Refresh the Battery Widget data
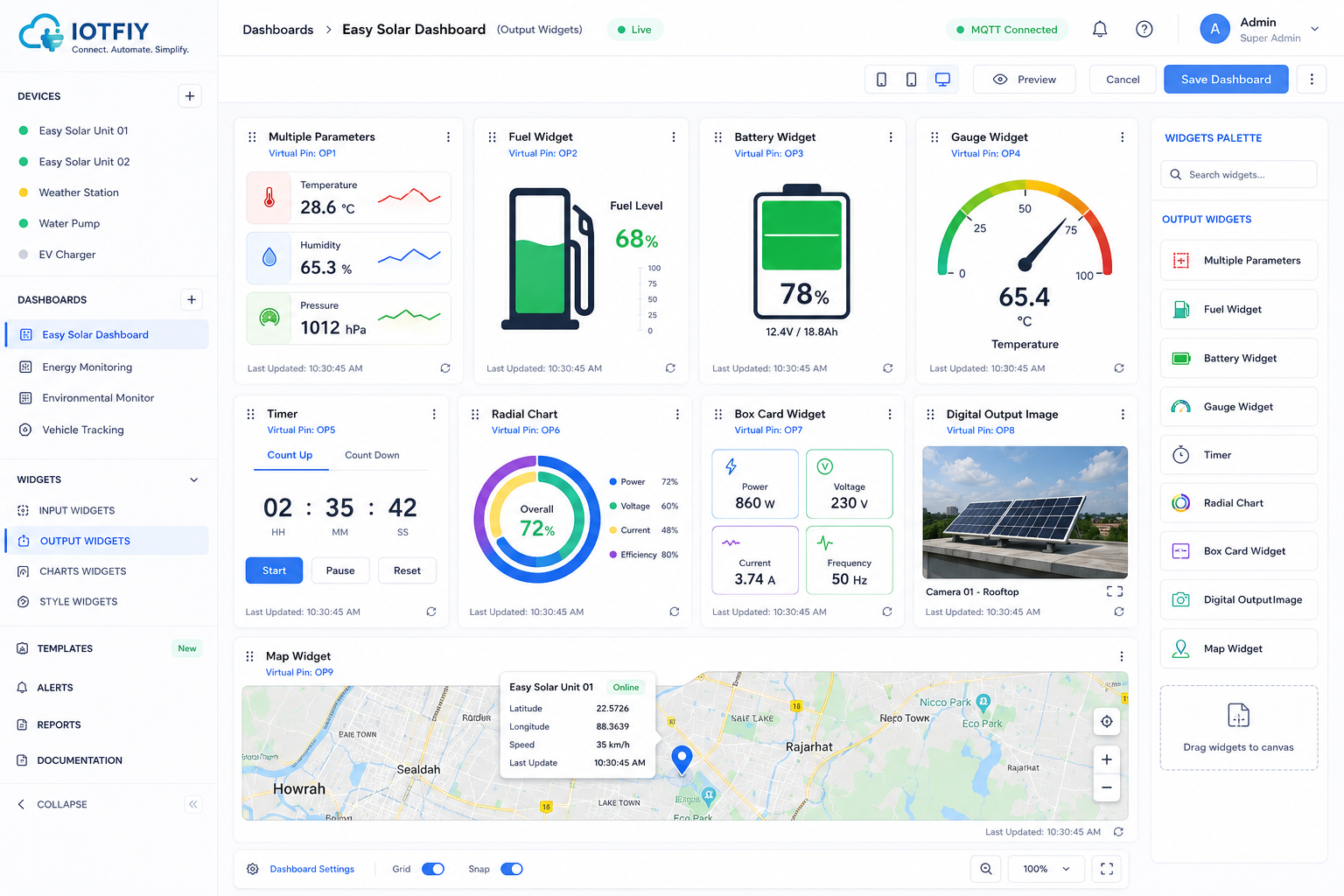This screenshot has height=896, width=1344. click(888, 368)
